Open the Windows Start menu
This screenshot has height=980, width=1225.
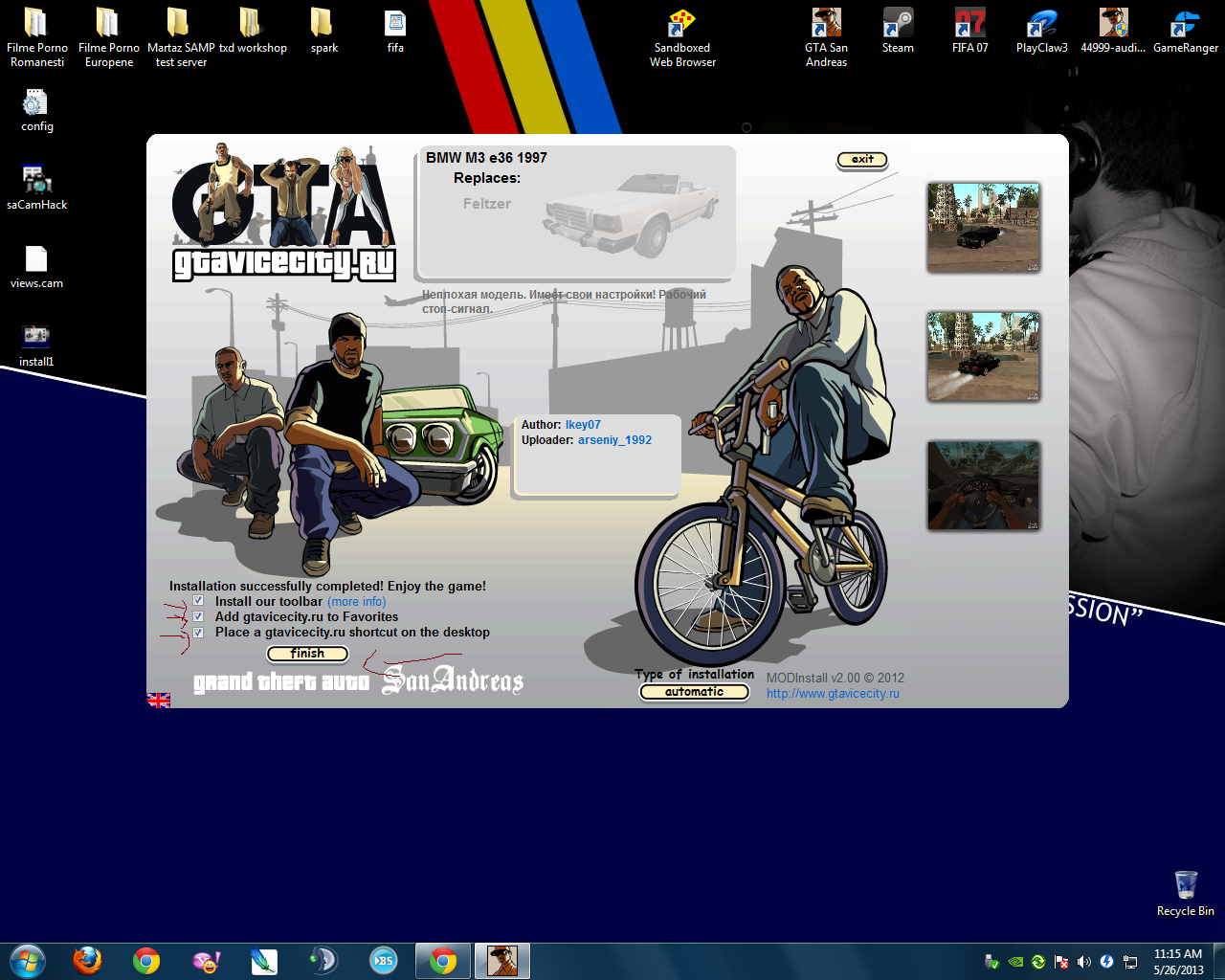click(x=27, y=961)
